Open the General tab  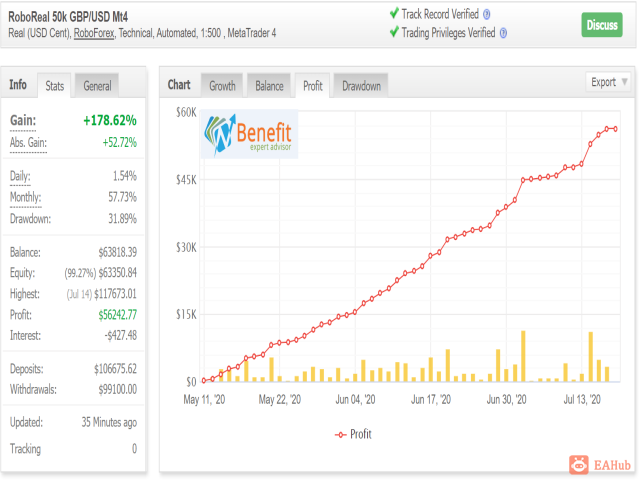pos(97,86)
